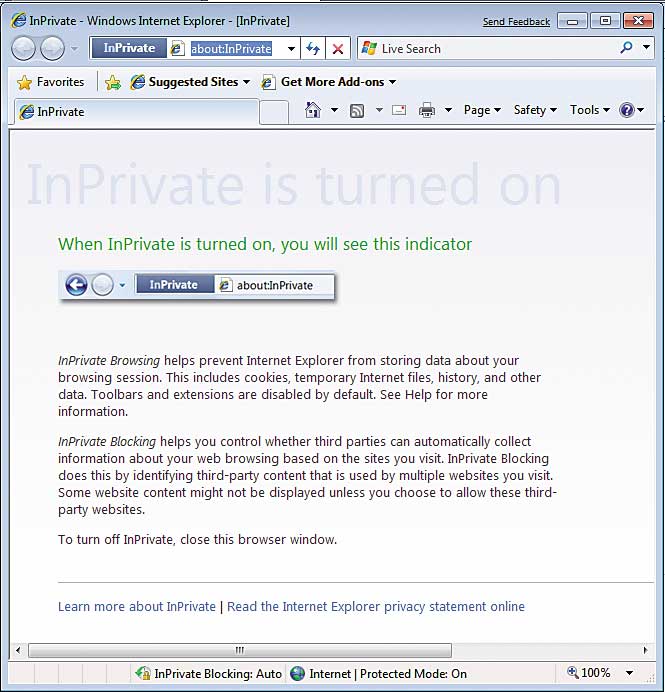
Task: Click the Add to Favorites Bar icon
Action: (x=113, y=82)
